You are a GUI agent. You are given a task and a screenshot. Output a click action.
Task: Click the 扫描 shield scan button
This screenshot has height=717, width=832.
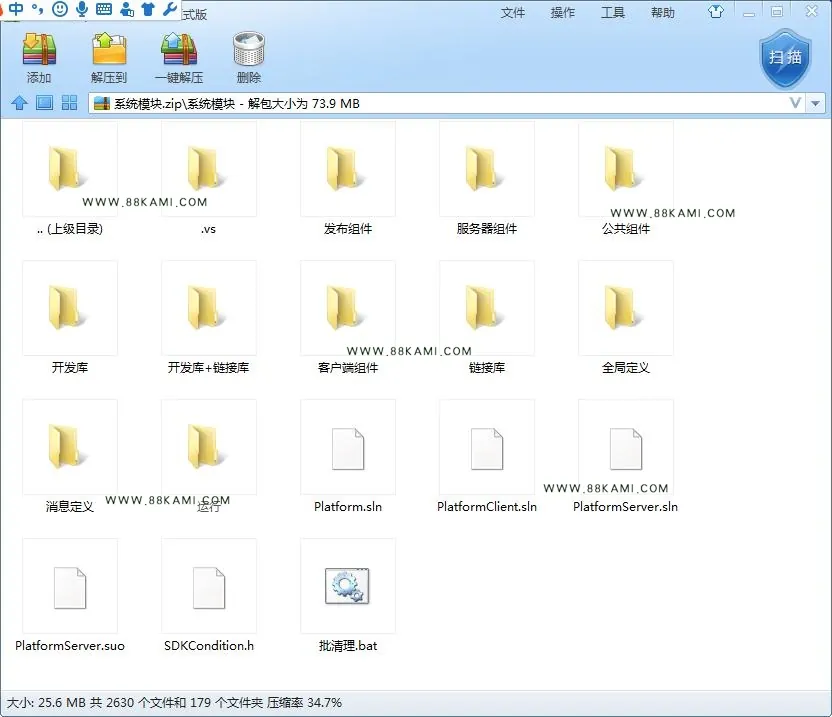(x=785, y=59)
